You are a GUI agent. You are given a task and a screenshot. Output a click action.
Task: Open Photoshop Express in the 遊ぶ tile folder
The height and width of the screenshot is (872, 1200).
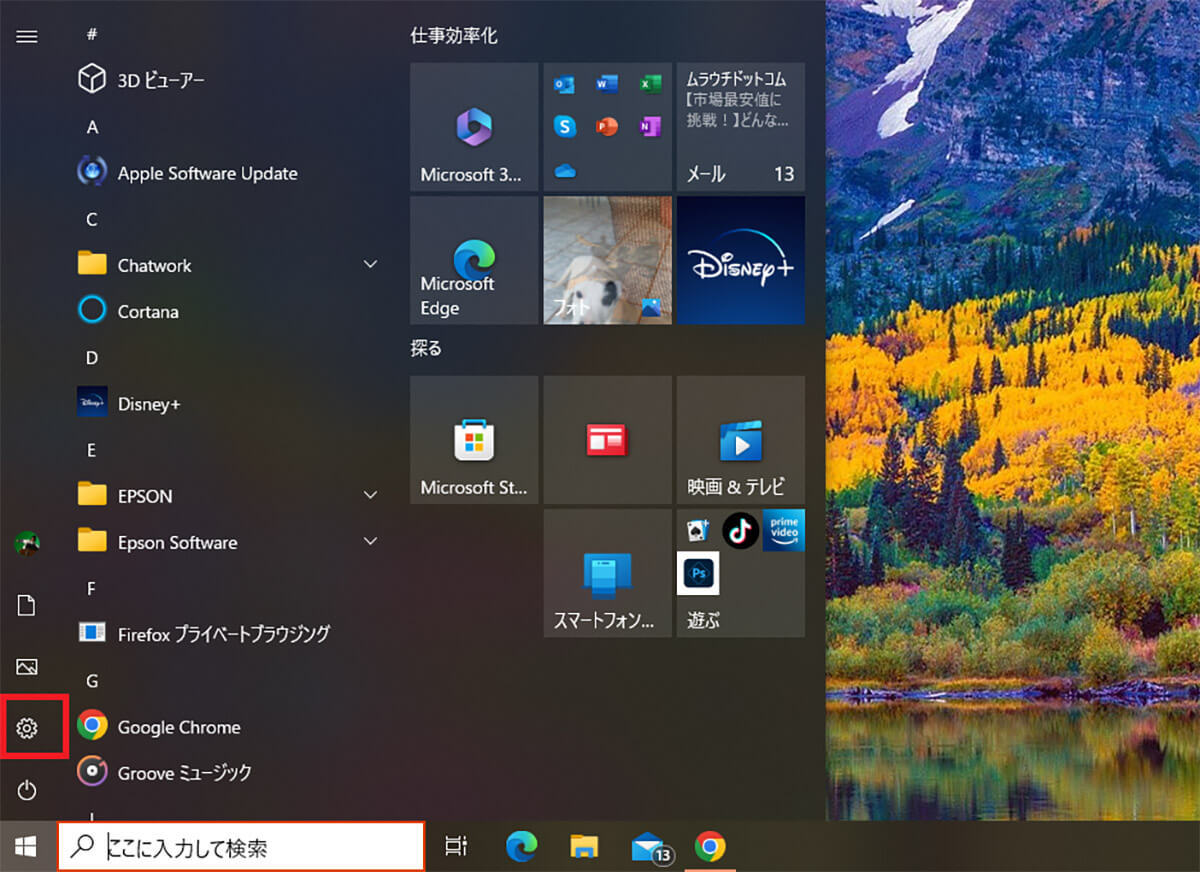pos(698,573)
